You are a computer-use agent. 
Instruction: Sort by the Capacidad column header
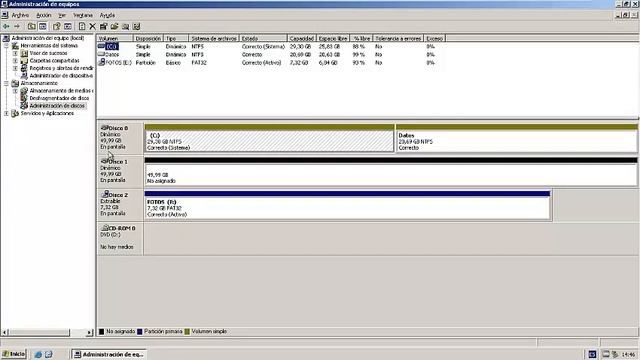click(302, 38)
